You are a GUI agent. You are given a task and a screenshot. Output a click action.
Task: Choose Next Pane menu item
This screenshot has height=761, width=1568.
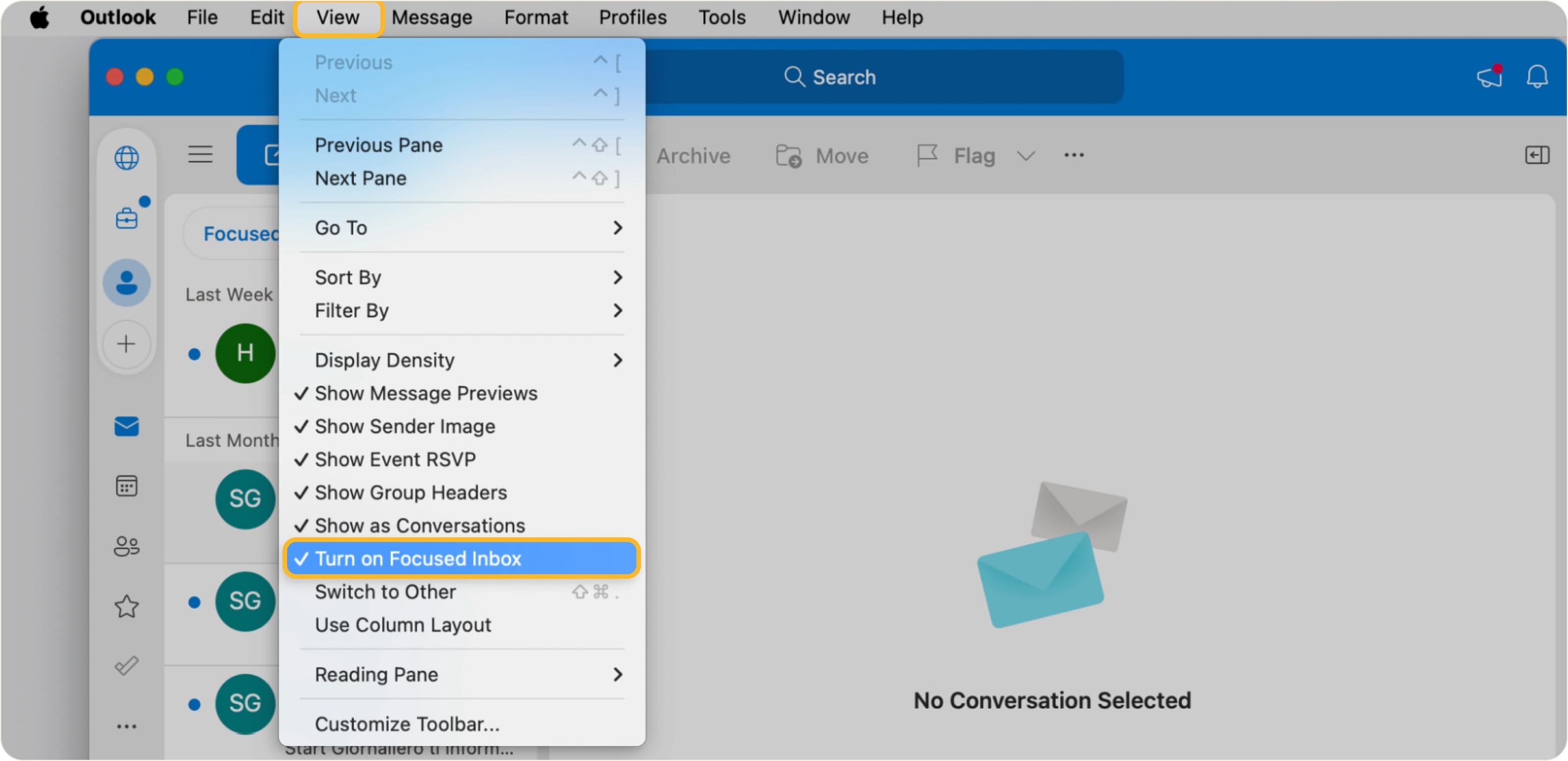point(461,178)
